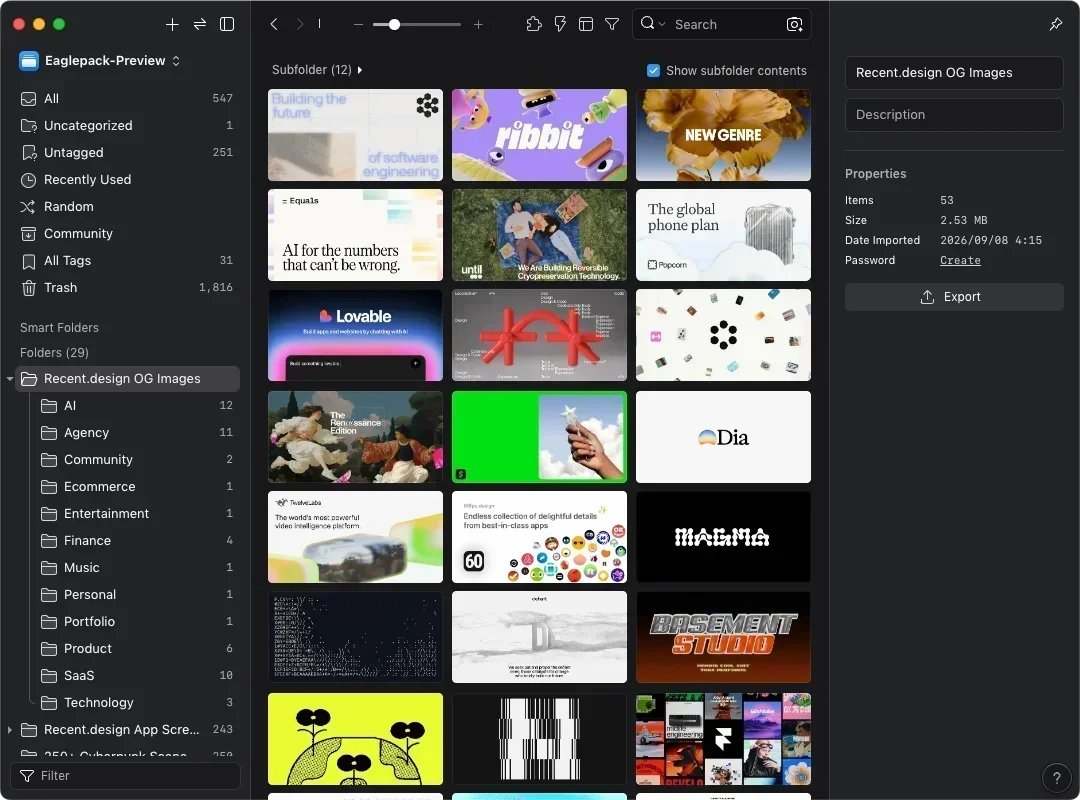Click the Create password link
1080x800 pixels.
tap(959, 260)
